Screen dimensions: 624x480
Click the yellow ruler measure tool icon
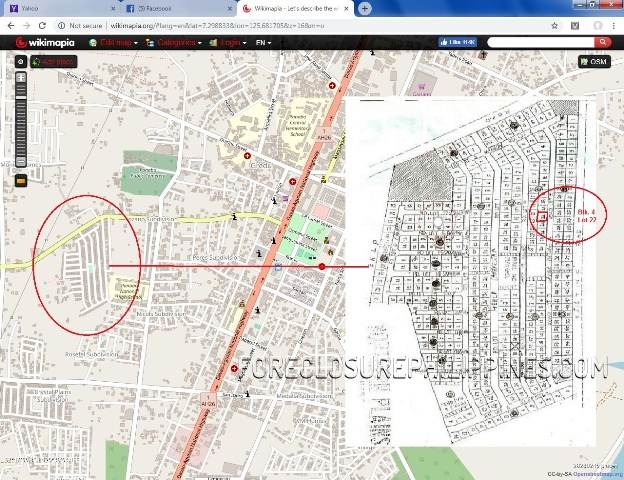20,181
